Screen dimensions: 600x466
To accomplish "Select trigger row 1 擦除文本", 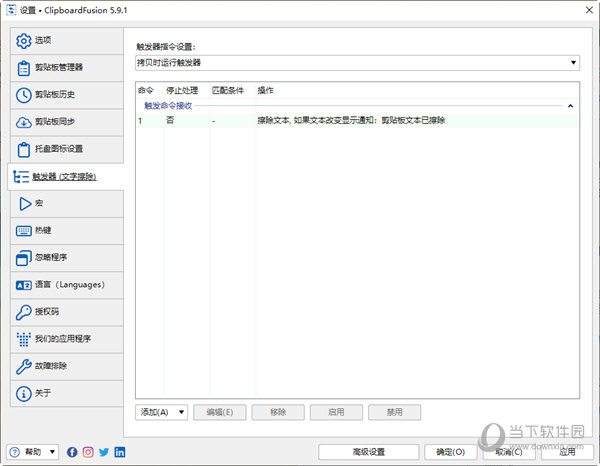I will (x=357, y=121).
